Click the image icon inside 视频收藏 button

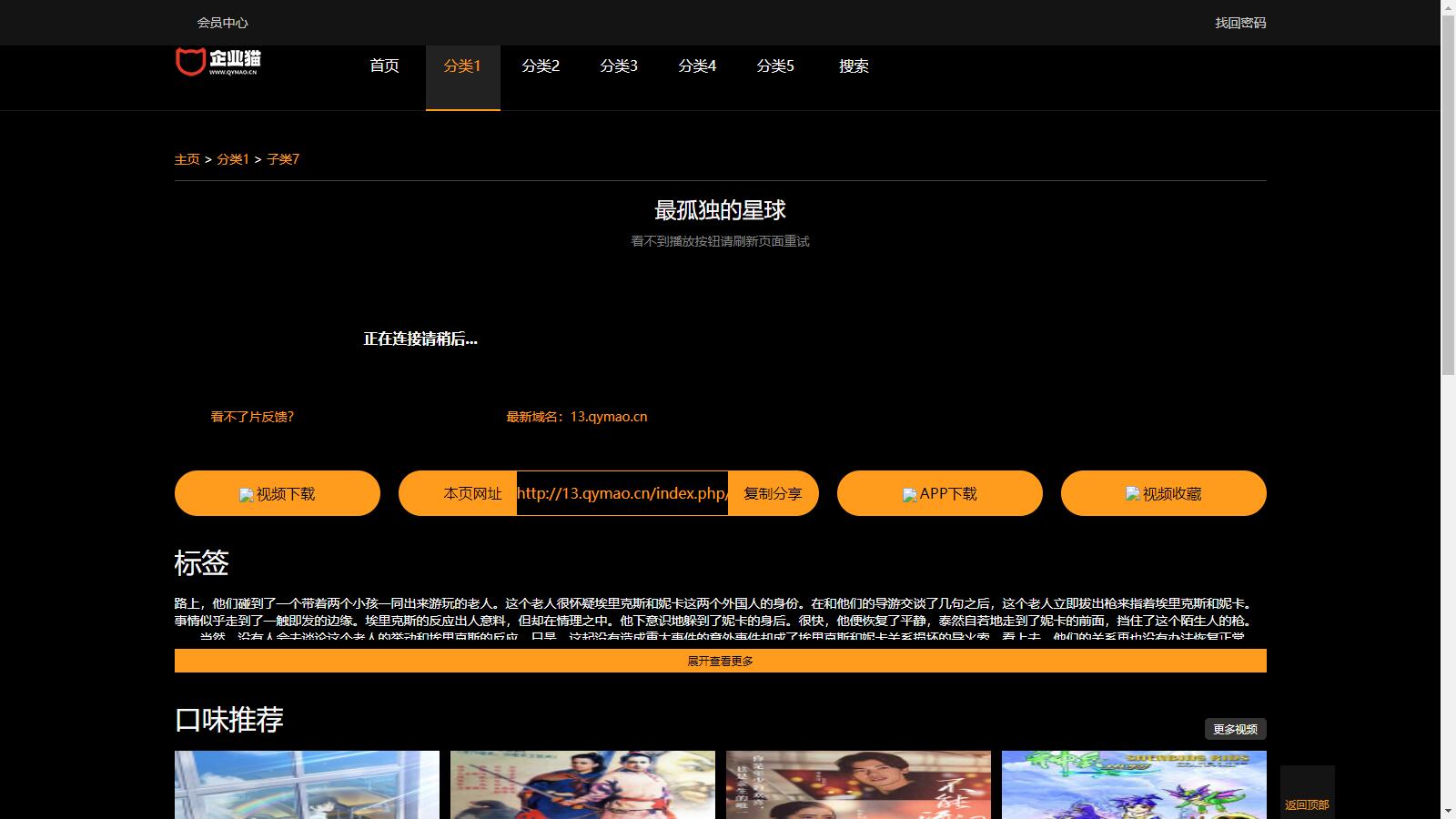[1131, 494]
